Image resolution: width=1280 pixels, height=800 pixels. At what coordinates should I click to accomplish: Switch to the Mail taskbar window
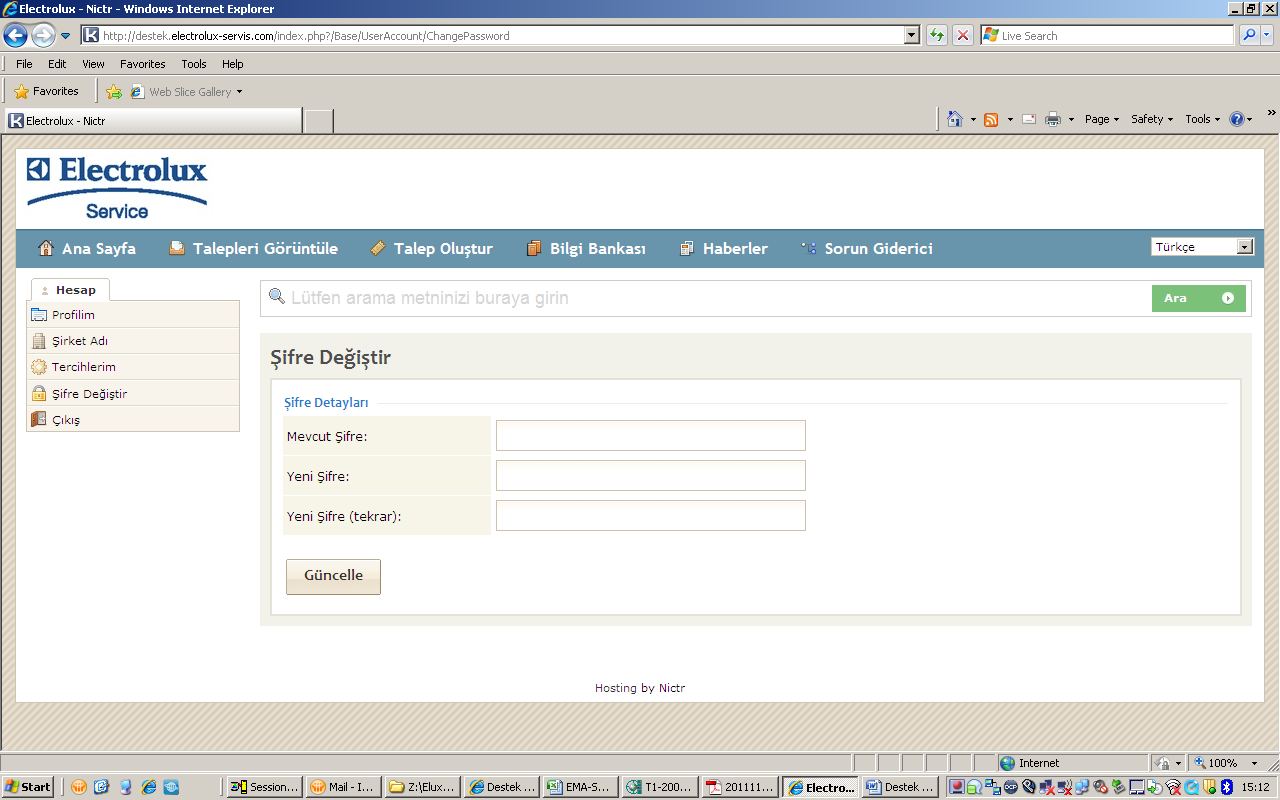coord(343,787)
